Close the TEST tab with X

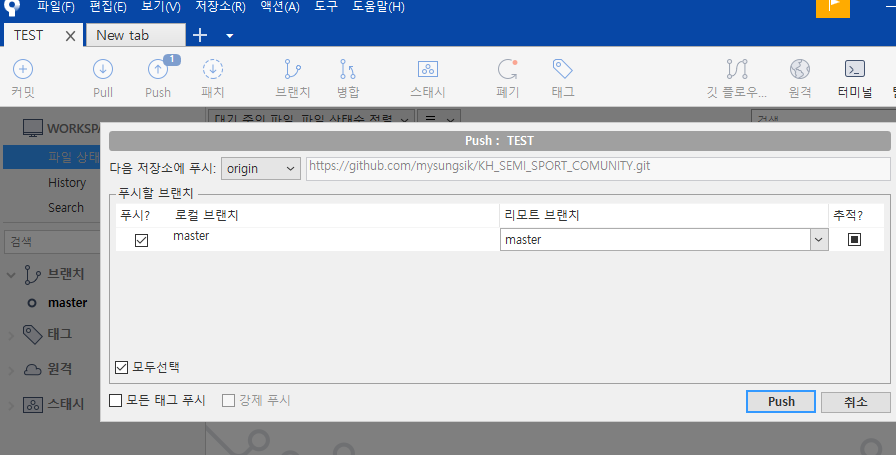tap(70, 36)
